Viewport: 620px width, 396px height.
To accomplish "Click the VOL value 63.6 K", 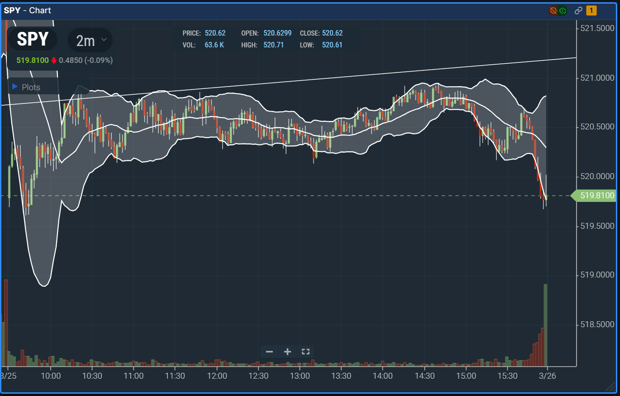I will coord(214,45).
